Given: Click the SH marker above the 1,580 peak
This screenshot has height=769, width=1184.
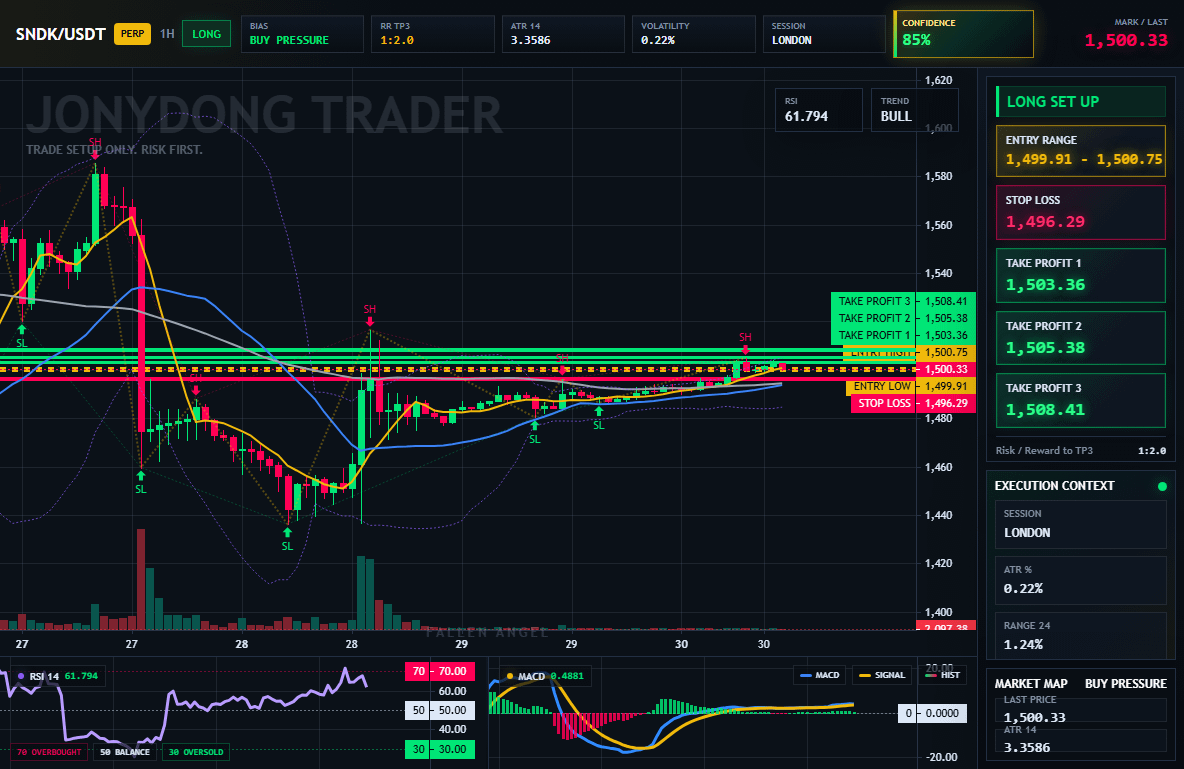Looking at the screenshot, I should click(x=95, y=142).
